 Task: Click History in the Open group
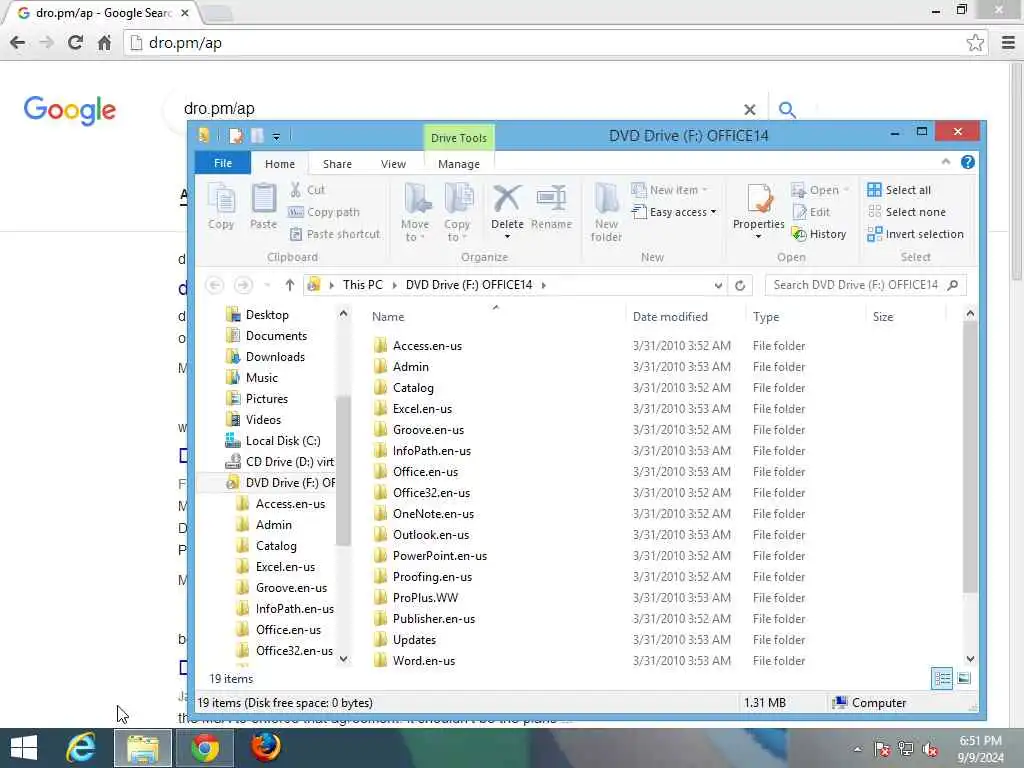pos(819,234)
